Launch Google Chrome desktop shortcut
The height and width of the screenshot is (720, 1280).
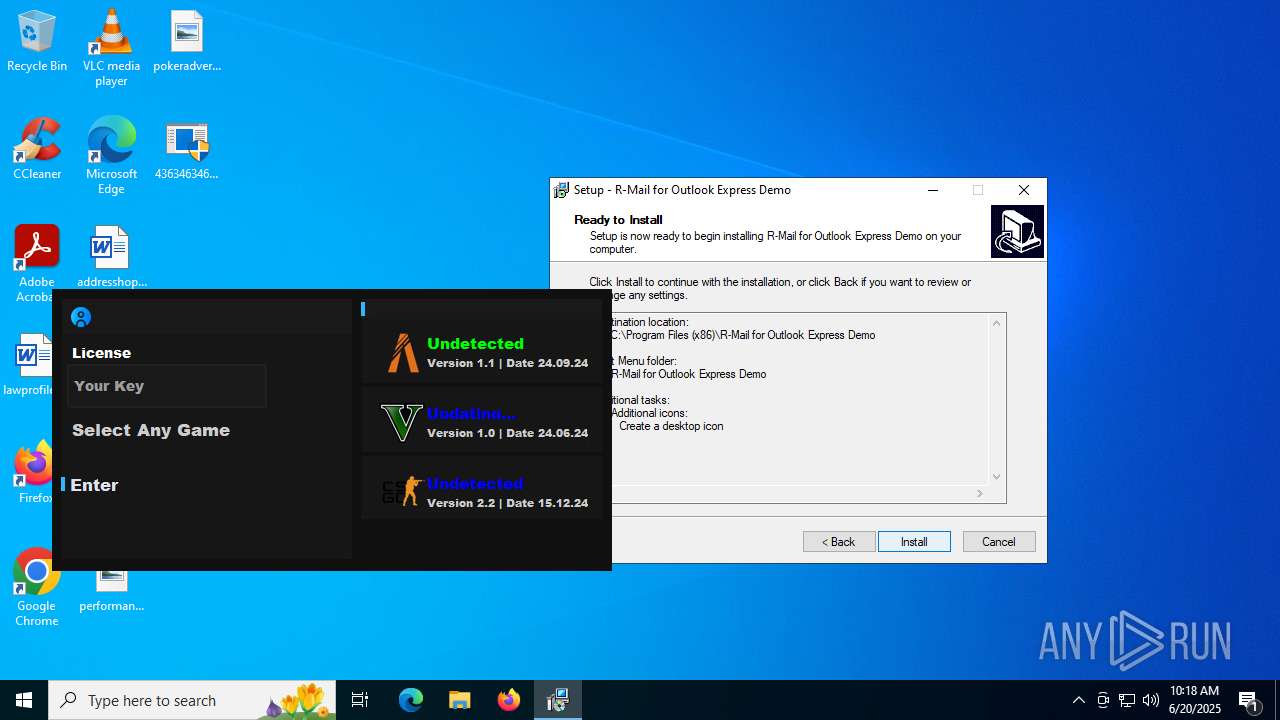37,588
